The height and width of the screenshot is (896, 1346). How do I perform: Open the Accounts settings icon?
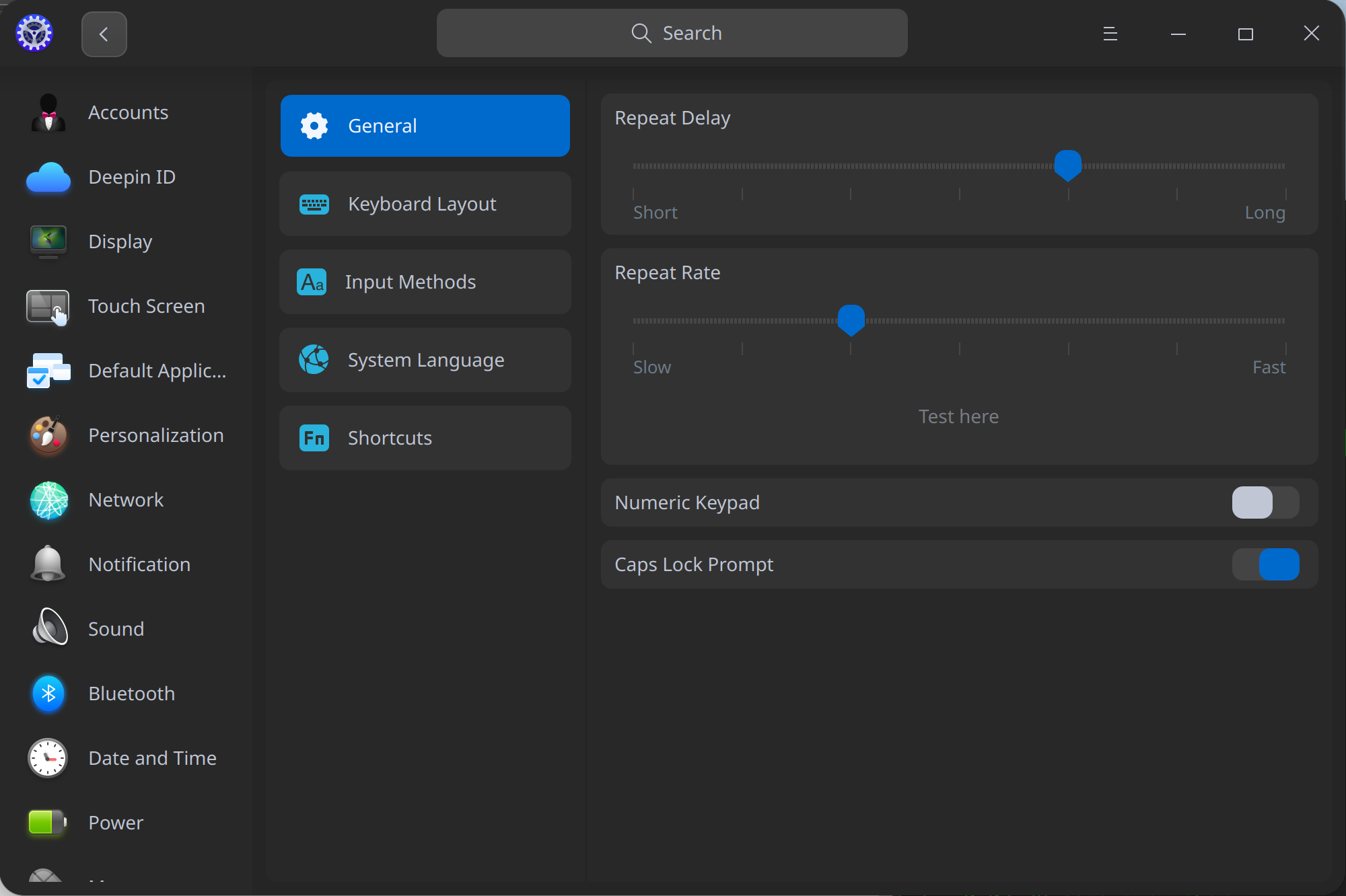tap(48, 112)
